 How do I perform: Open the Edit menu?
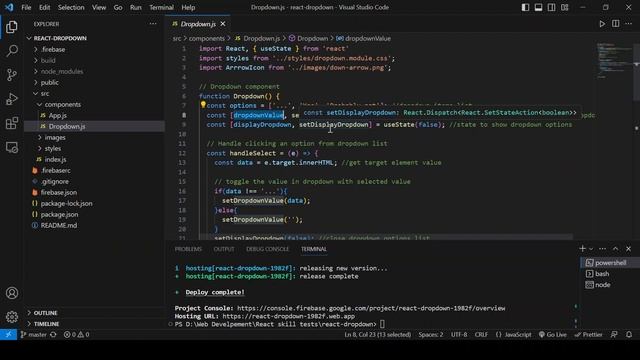(44, 7)
